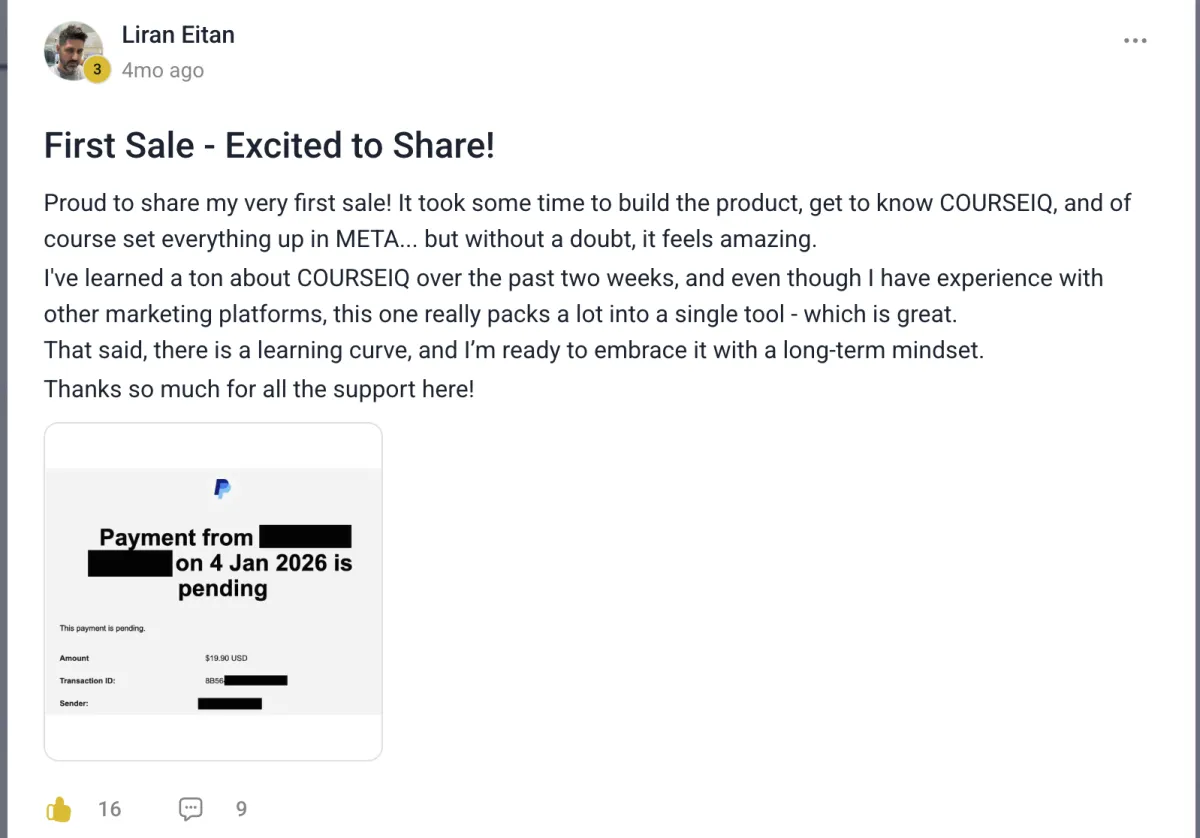Click the paragraph mentioning COURSEIQ and META
The image size is (1200, 838).
(587, 221)
